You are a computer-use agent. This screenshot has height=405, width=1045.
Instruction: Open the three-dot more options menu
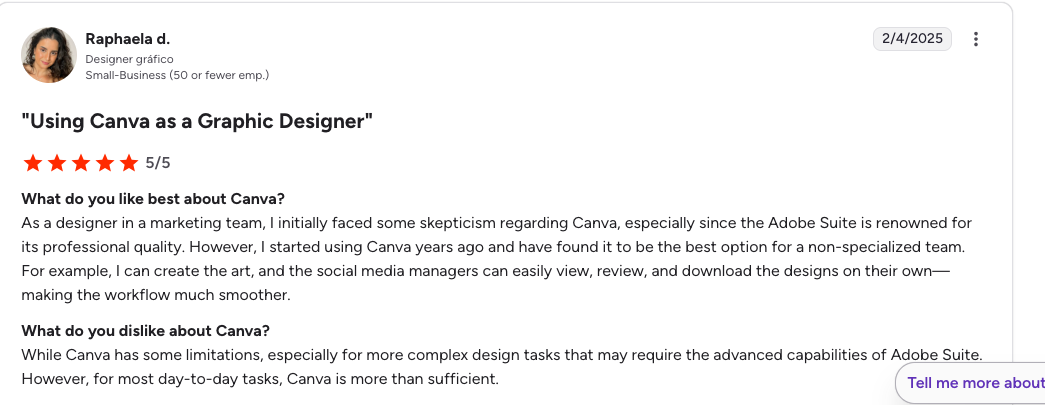pyautogui.click(x=976, y=39)
